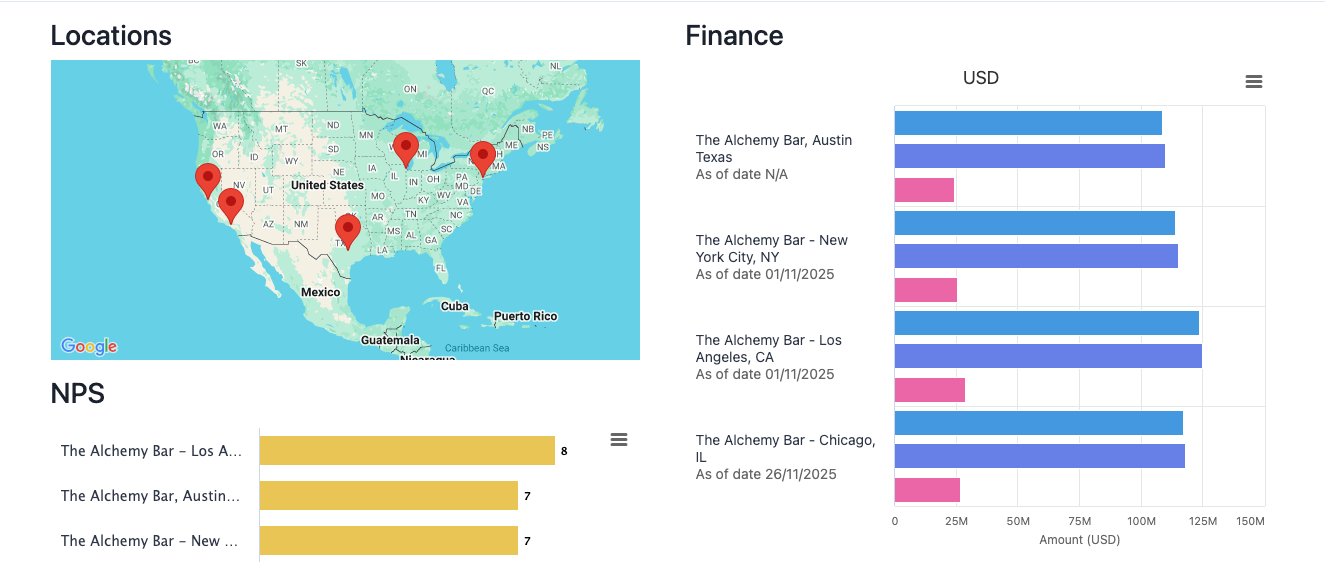The width and height of the screenshot is (1325, 562).
Task: Click the top blue bar for Austin Texas
Action: click(x=1028, y=123)
